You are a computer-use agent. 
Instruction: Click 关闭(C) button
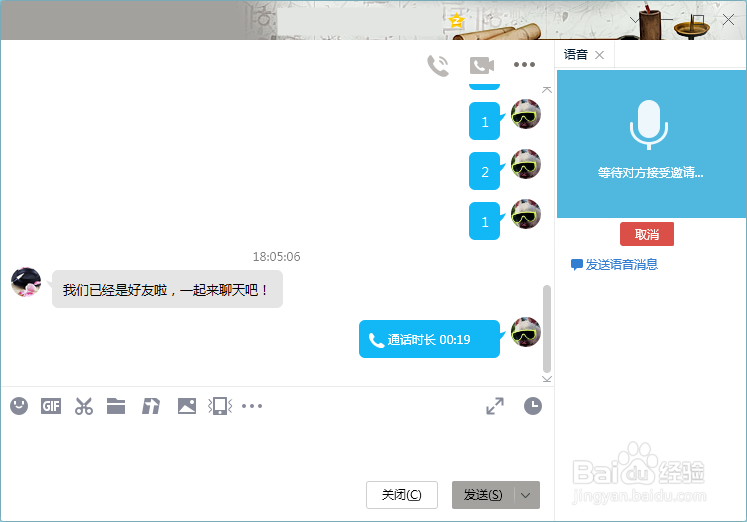[402, 495]
